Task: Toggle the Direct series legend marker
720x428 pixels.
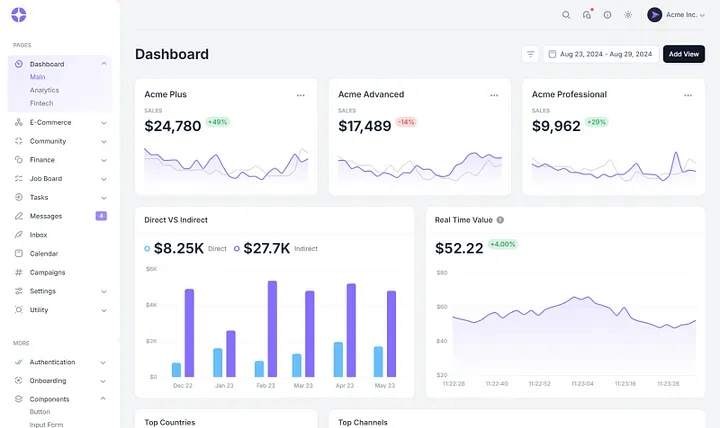Action: (147, 248)
